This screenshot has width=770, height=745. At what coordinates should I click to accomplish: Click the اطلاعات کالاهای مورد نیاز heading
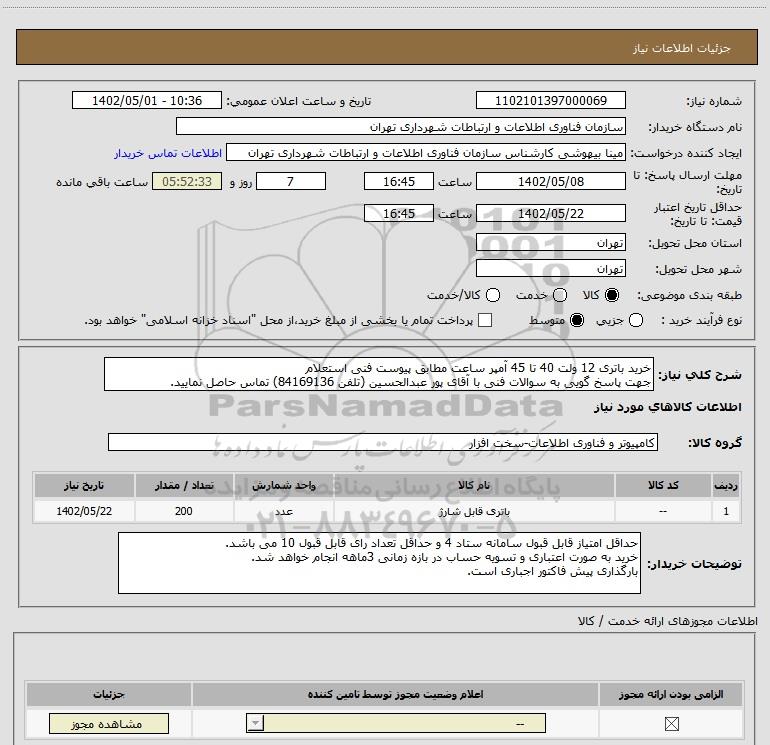668,407
